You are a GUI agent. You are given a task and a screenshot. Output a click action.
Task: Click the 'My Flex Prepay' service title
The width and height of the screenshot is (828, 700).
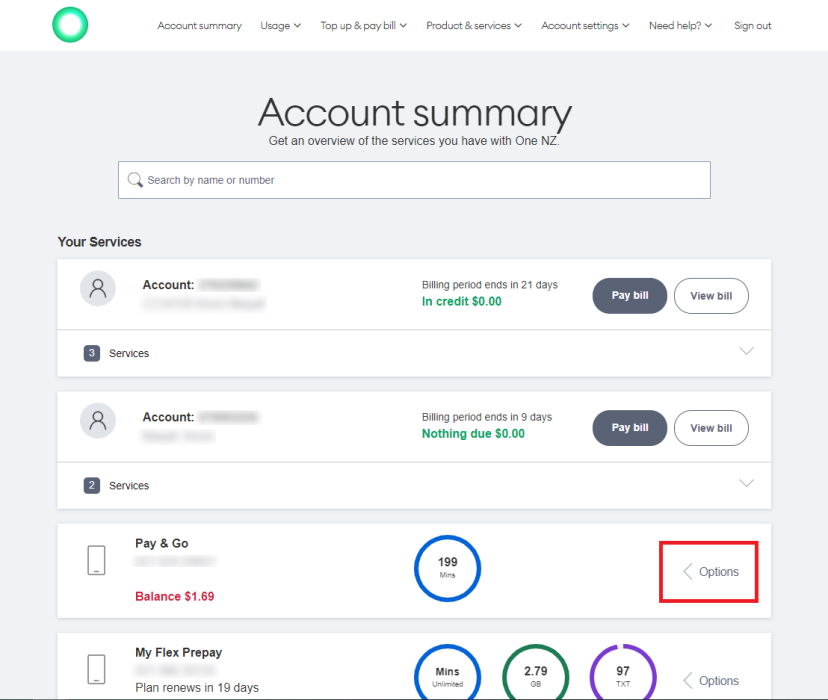[x=178, y=652]
